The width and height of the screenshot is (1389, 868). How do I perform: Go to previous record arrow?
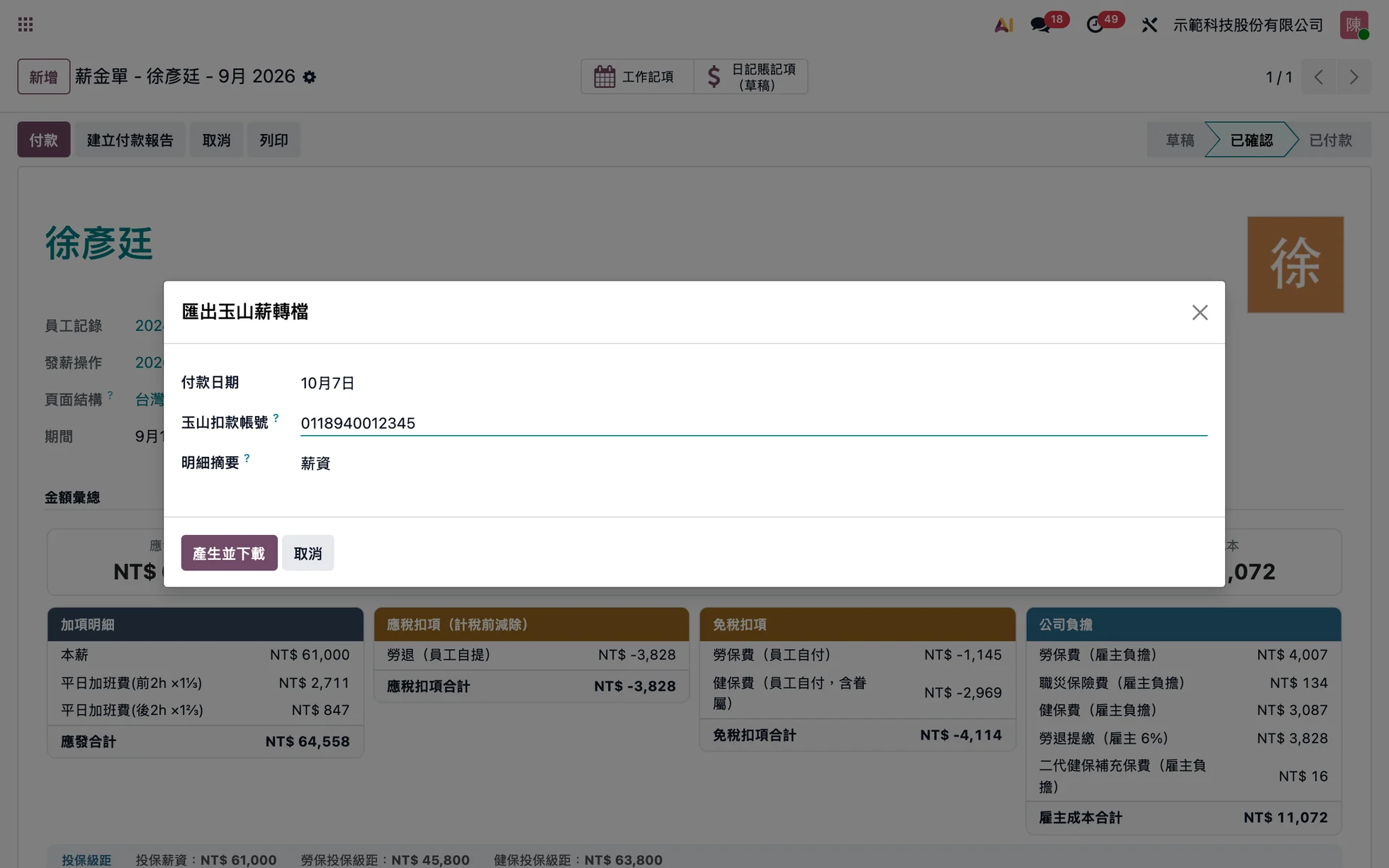(x=1318, y=77)
